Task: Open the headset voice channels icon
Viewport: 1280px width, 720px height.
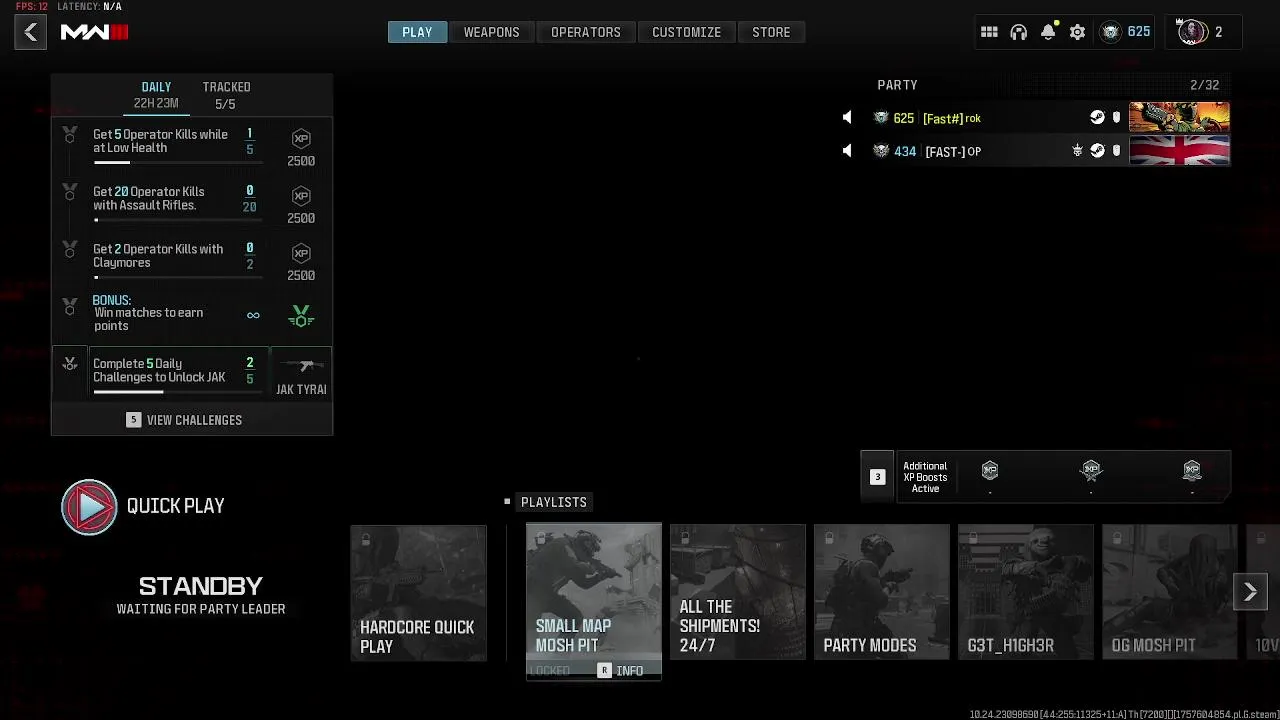Action: [1018, 32]
